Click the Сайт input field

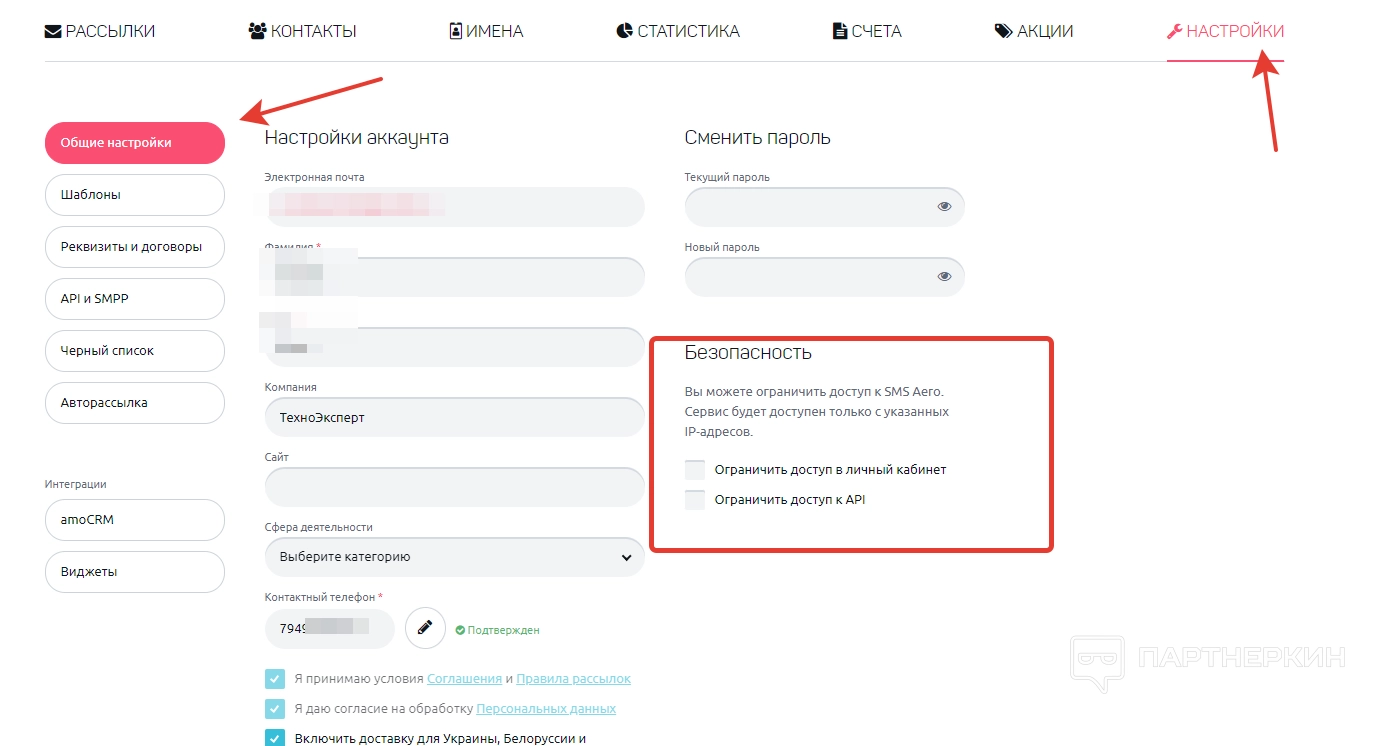click(454, 487)
